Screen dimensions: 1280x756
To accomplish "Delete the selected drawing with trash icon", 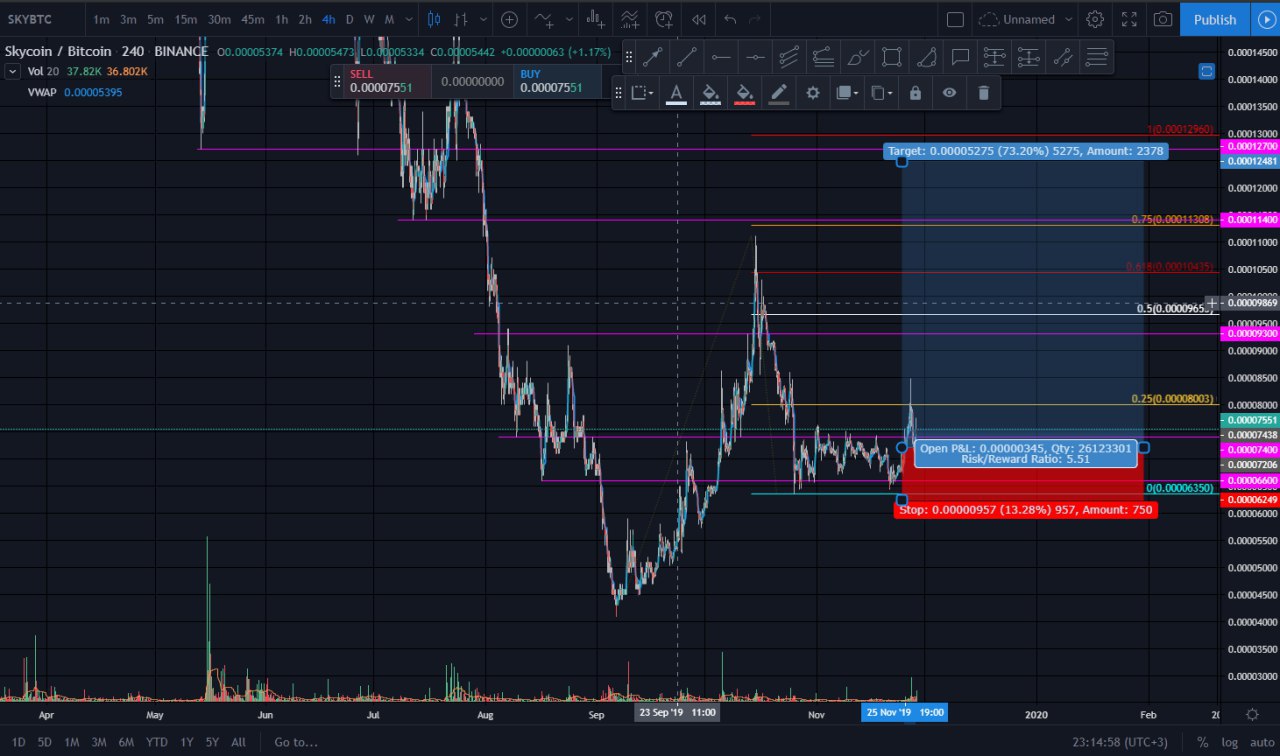I will click(983, 93).
